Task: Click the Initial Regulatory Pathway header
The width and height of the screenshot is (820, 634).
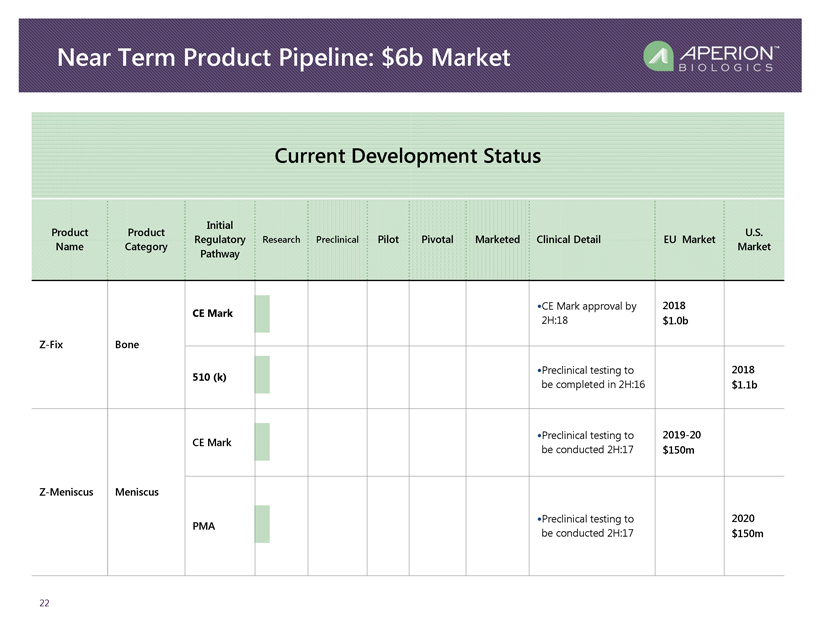Action: point(219,240)
